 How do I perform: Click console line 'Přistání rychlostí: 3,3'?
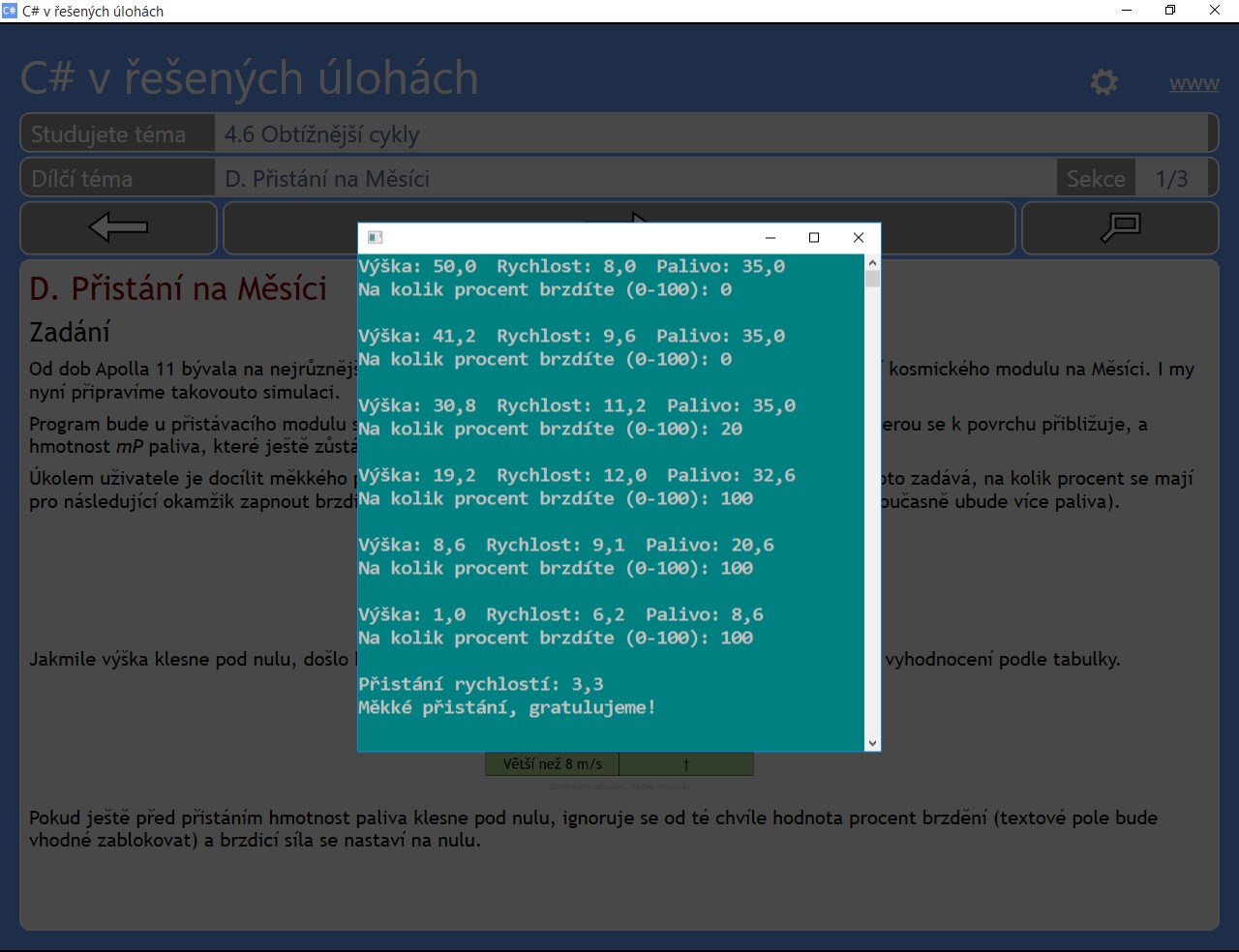pyautogui.click(x=481, y=685)
